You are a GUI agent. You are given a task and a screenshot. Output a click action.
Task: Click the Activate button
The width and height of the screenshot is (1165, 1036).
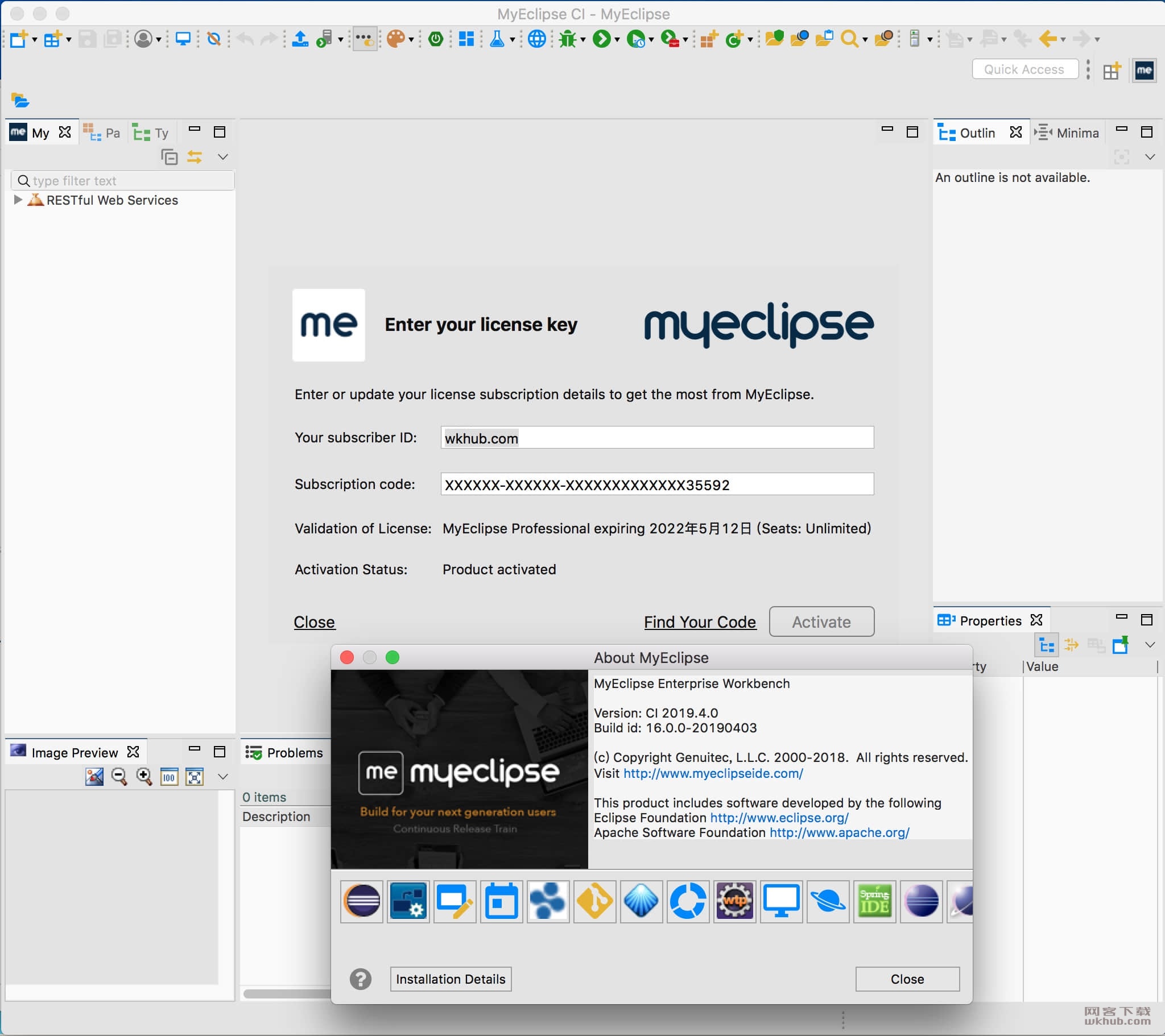tap(821, 621)
